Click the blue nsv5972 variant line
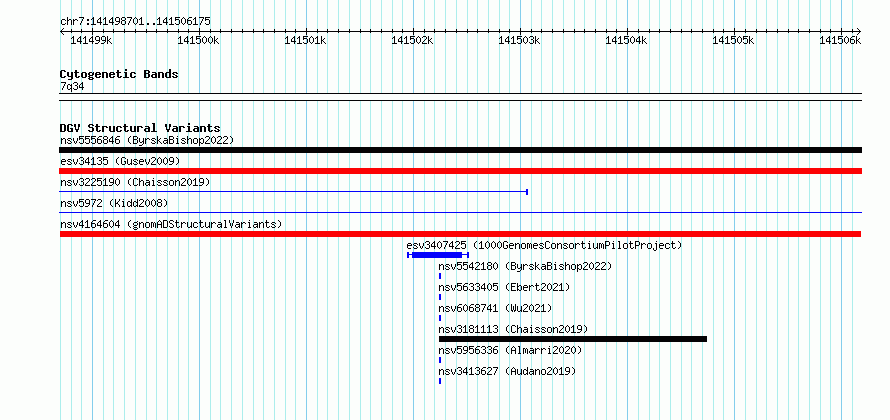The width and height of the screenshot is (890, 420). [460, 213]
